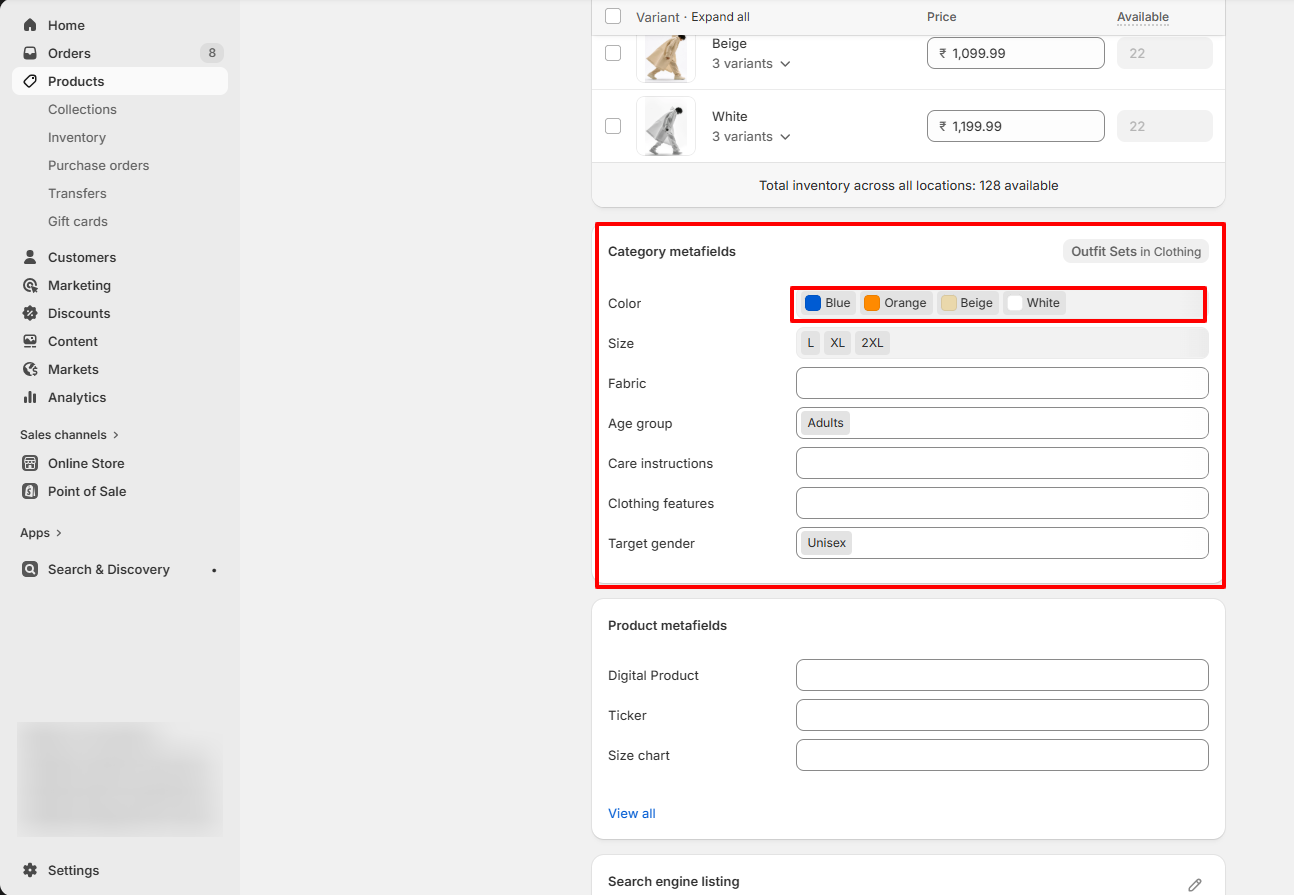Click the Discounts percent badge icon

(30, 313)
